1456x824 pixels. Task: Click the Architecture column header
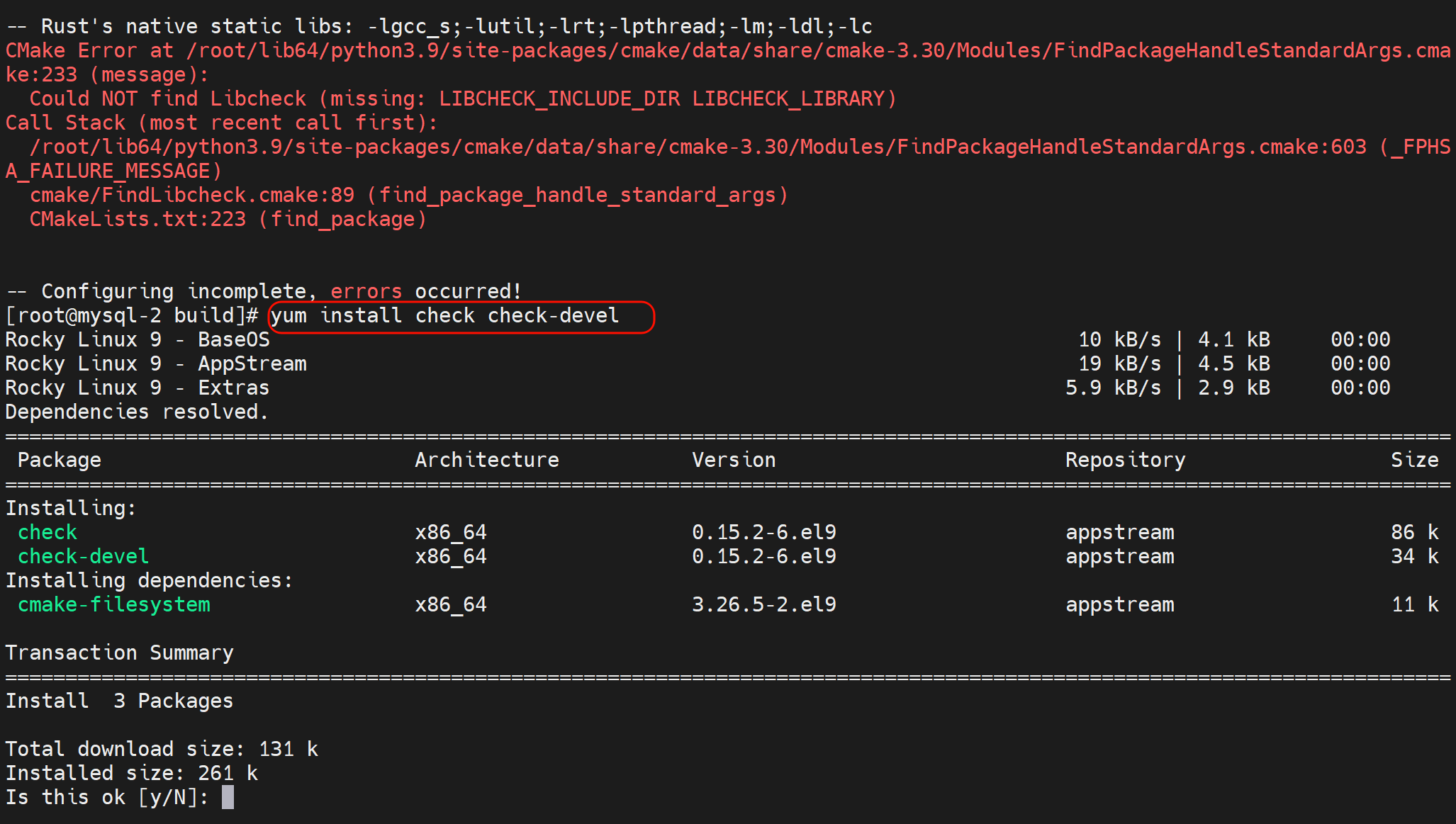click(487, 460)
